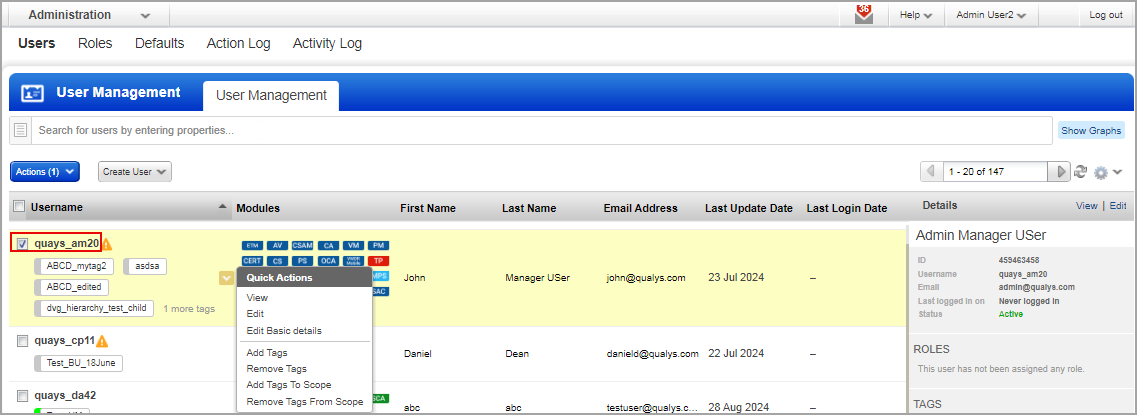
Task: Click the ABCD_mytag2 tag
Action: coord(75,266)
